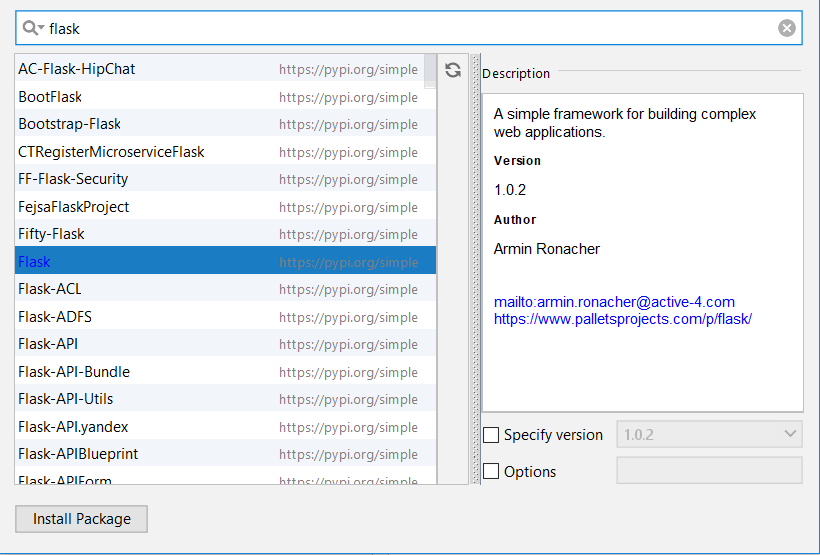Select the Flask-API package

225,344
